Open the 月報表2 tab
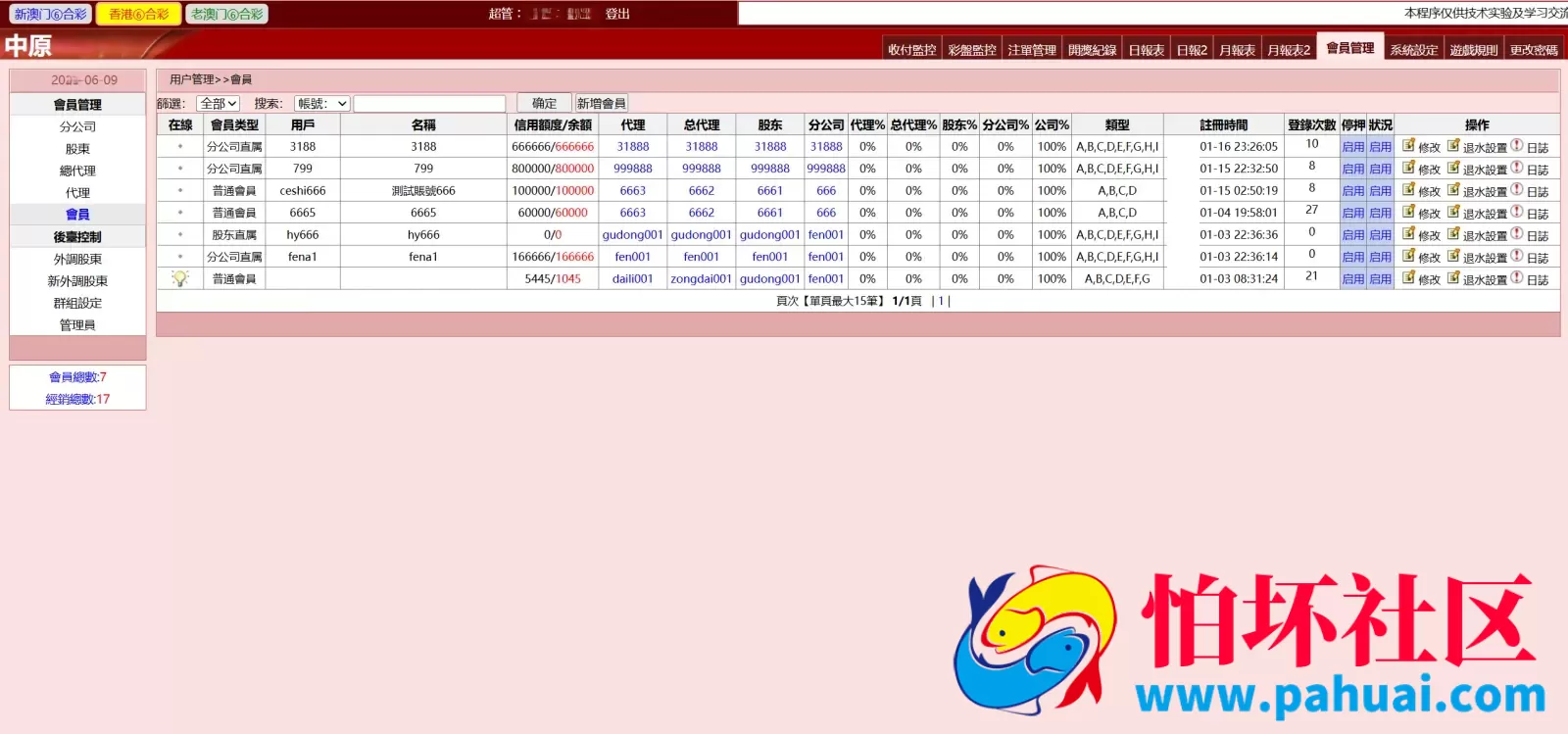 [x=1289, y=50]
